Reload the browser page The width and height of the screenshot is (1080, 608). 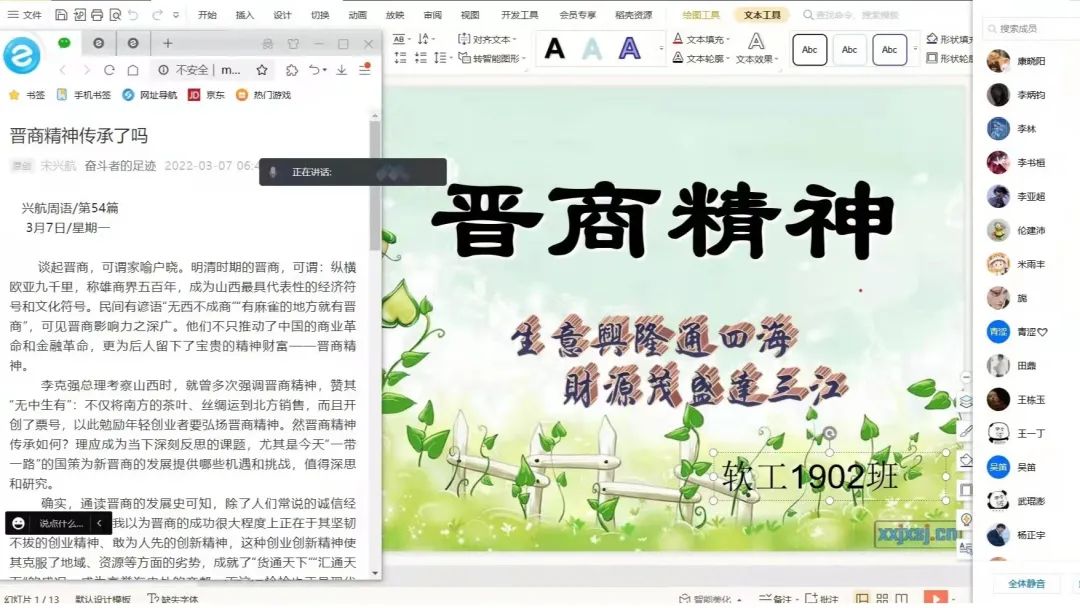(109, 70)
